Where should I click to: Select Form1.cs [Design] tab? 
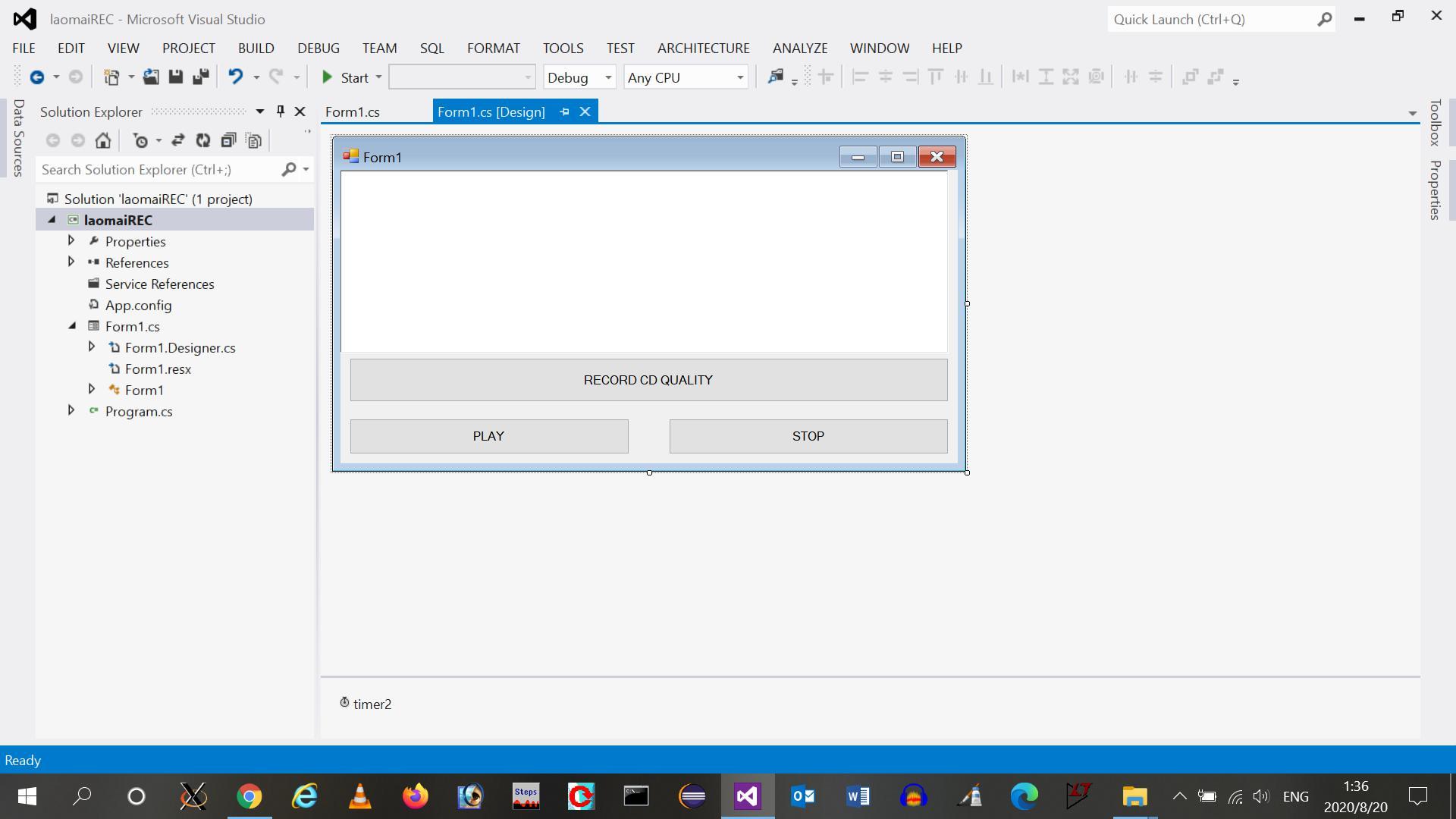[491, 112]
